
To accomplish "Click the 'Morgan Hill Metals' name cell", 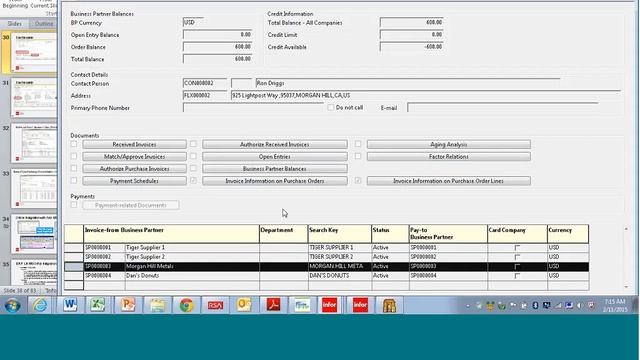I will pyautogui.click(x=192, y=267).
